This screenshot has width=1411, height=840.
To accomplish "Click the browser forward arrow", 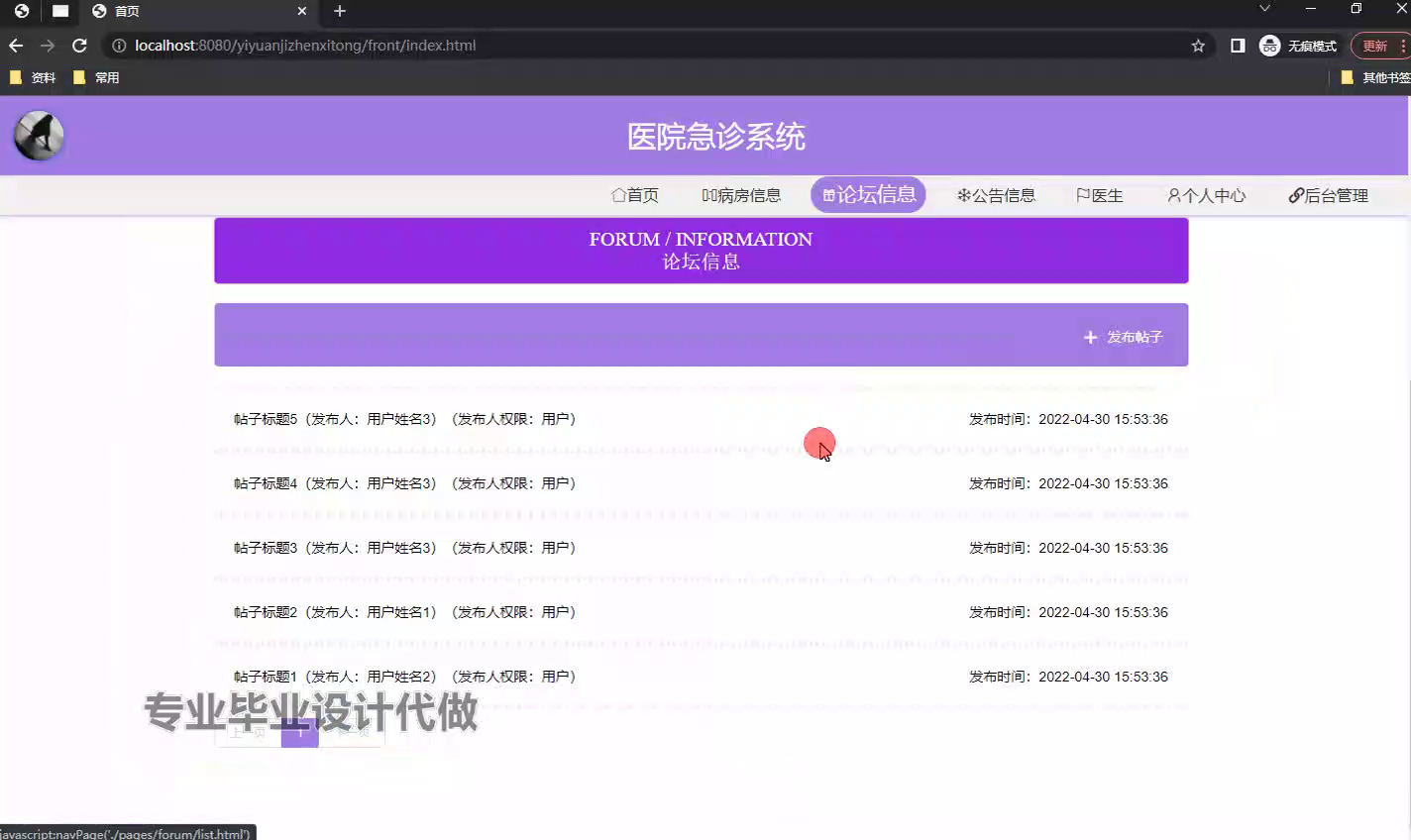I will point(48,46).
